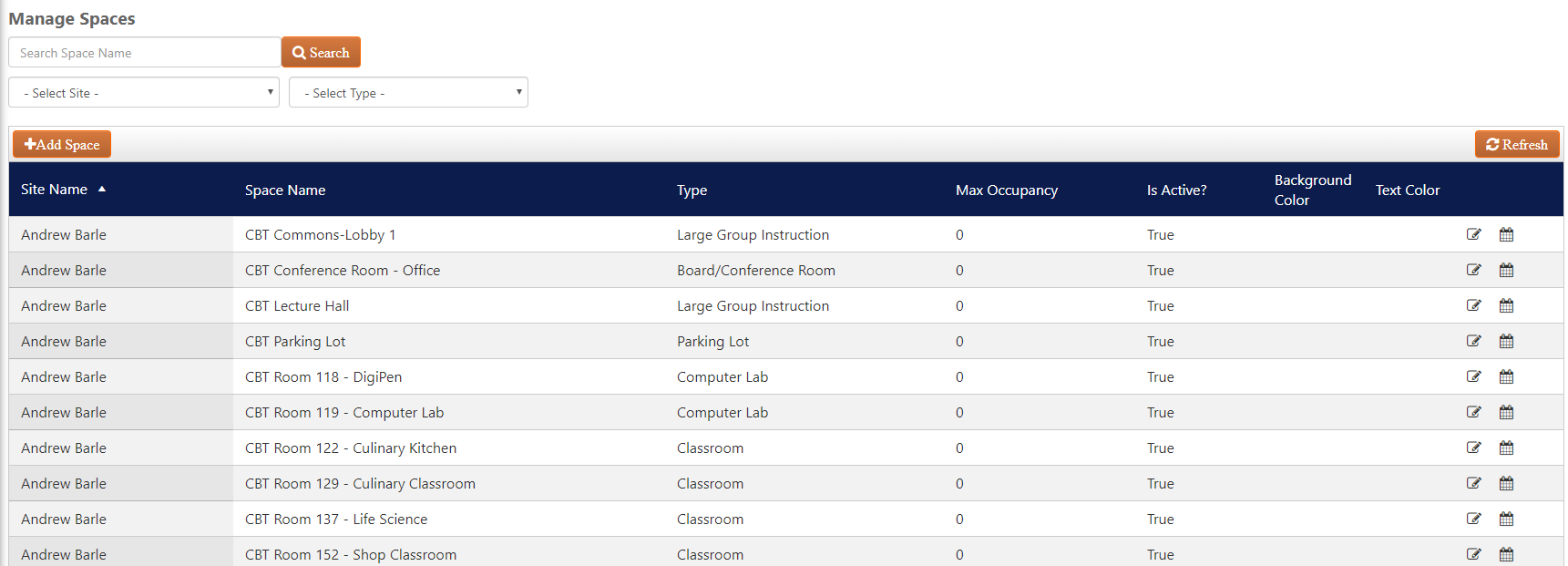Viewport: 1568px width, 566px height.
Task: Sort by Type column header
Action: [x=692, y=190]
